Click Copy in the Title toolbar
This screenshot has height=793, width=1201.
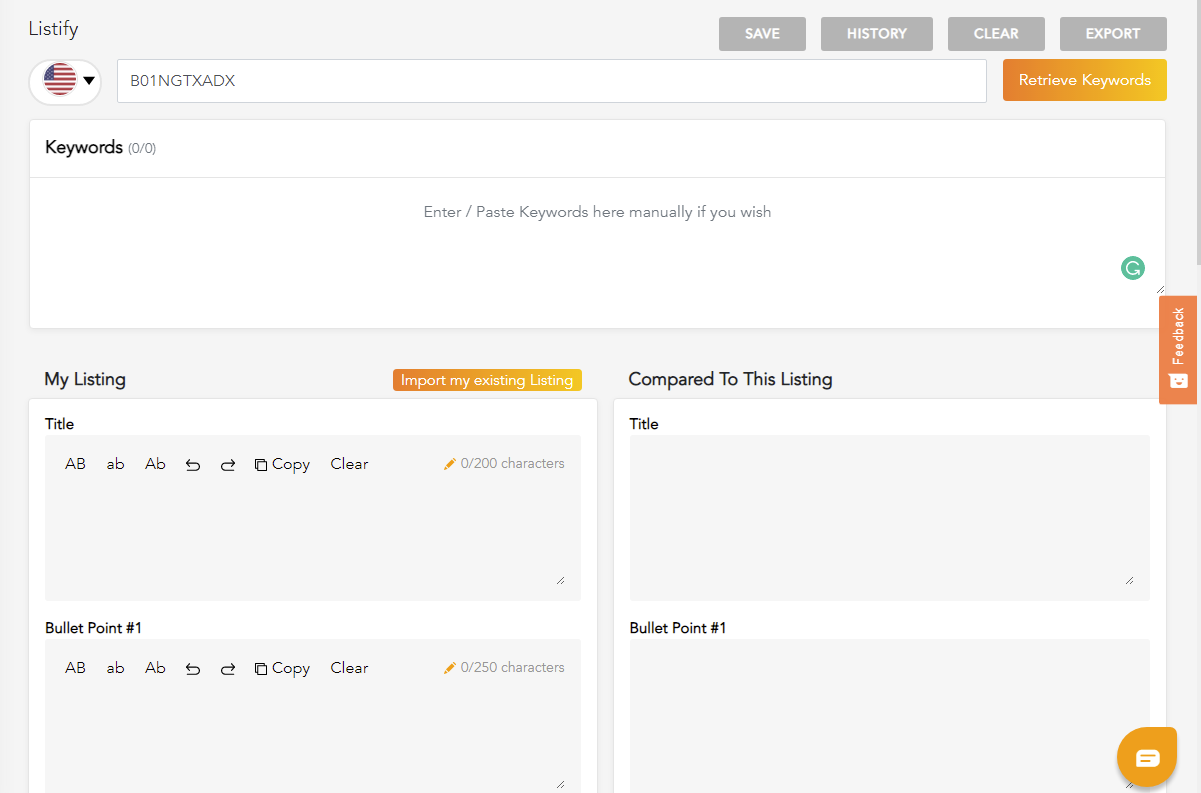coord(282,464)
